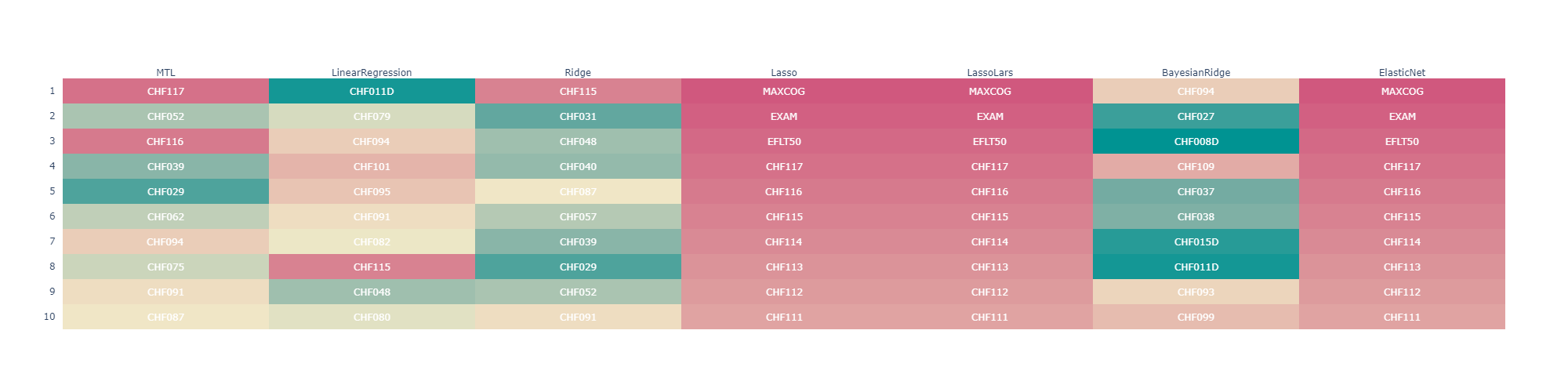1568x392 pixels.
Task: Select the CHF115 cell under LinearRegression
Action: 372,267
